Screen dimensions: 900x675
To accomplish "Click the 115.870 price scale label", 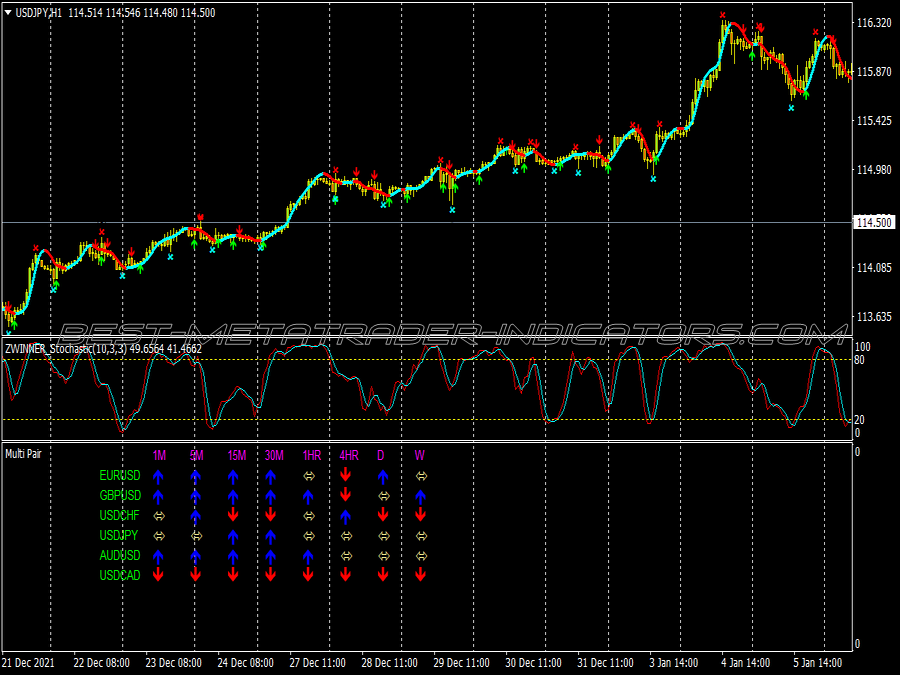I will pyautogui.click(x=874, y=72).
